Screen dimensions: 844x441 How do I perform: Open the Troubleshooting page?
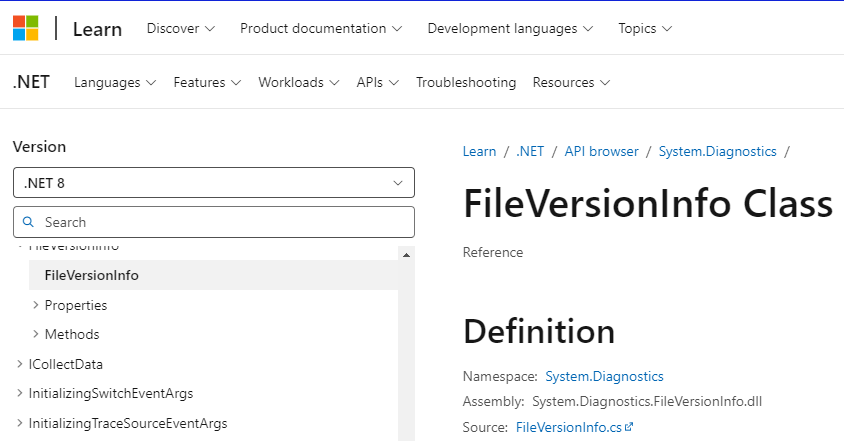[466, 82]
